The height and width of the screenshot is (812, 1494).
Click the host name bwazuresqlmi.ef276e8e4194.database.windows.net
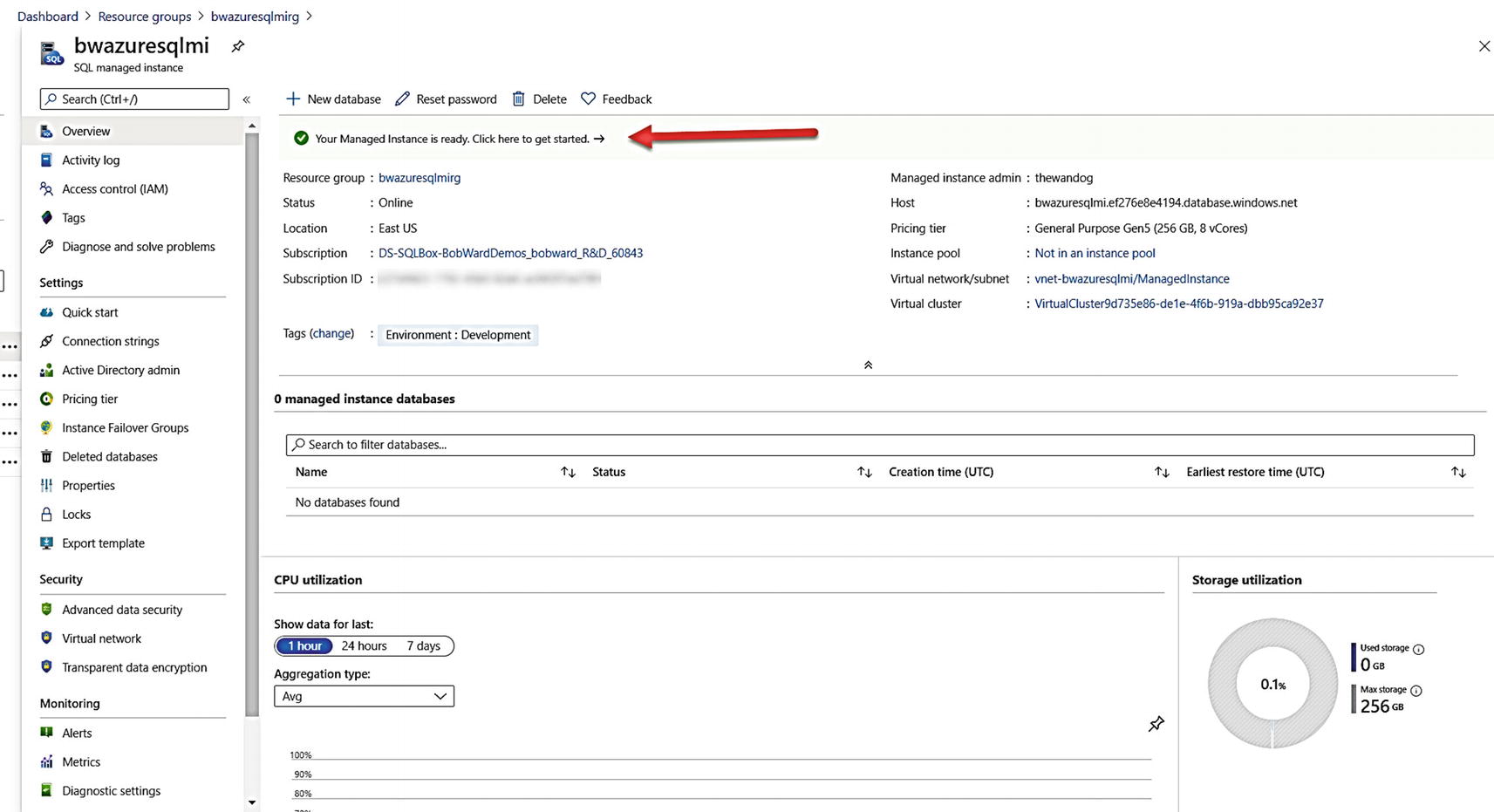coord(1166,202)
